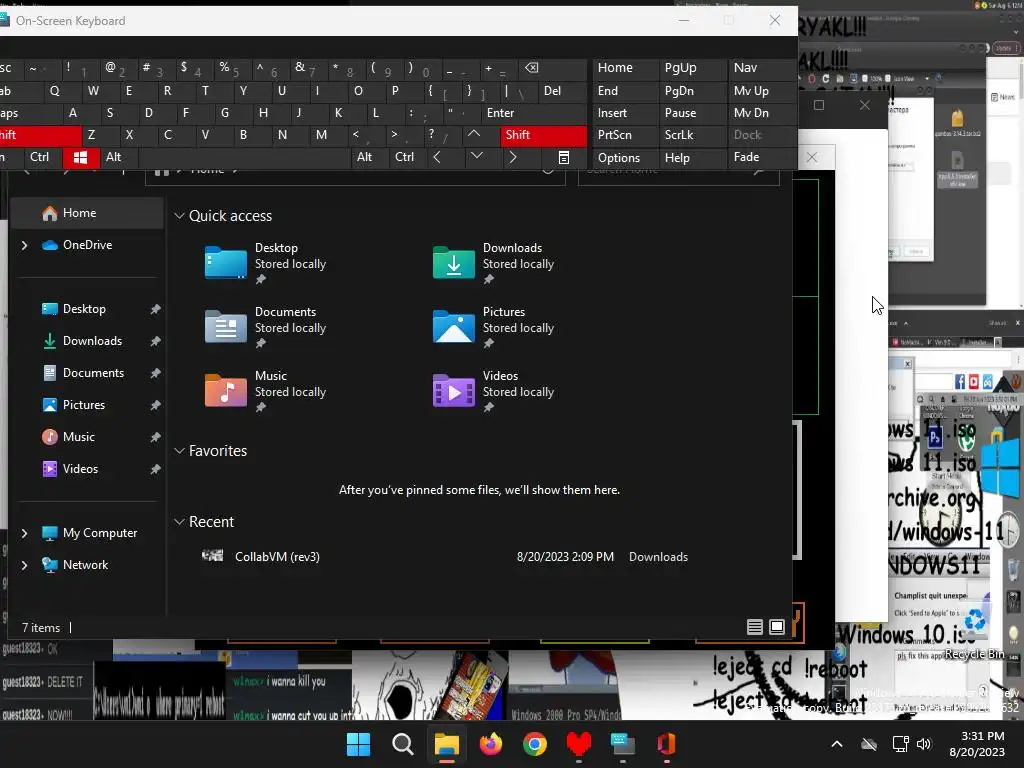1024x768 pixels.
Task: Click the red heart app in the taskbar
Action: (579, 744)
